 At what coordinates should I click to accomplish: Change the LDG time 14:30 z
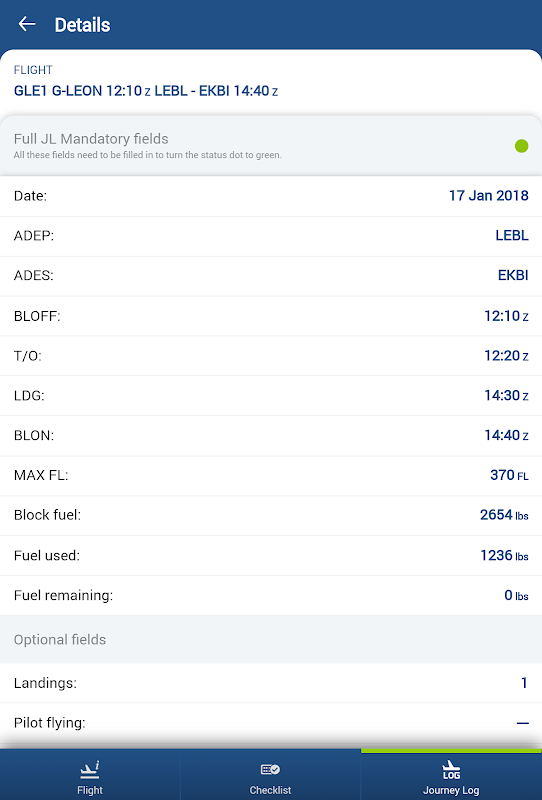pos(505,395)
